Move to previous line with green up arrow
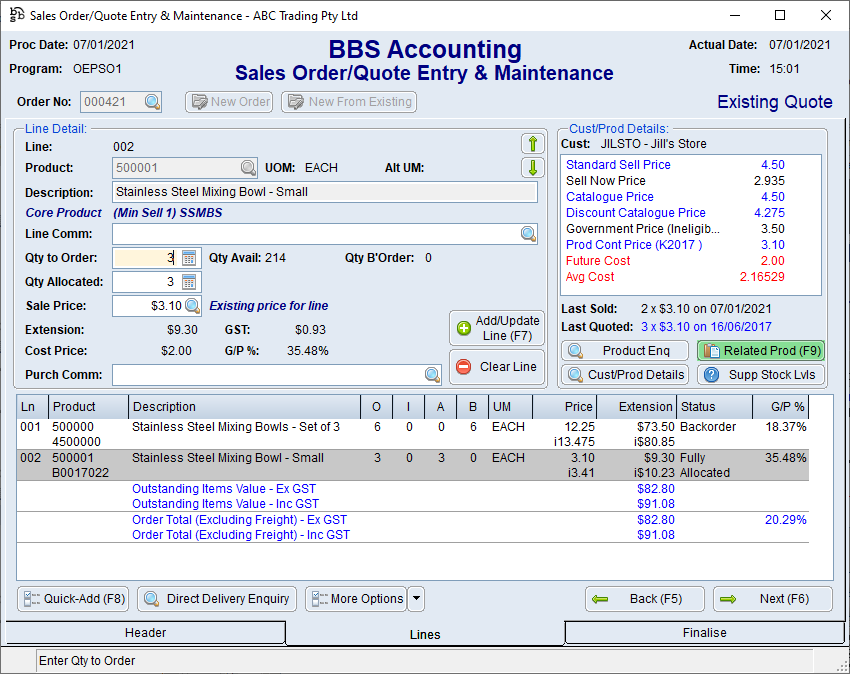This screenshot has height=674, width=850. pyautogui.click(x=532, y=145)
